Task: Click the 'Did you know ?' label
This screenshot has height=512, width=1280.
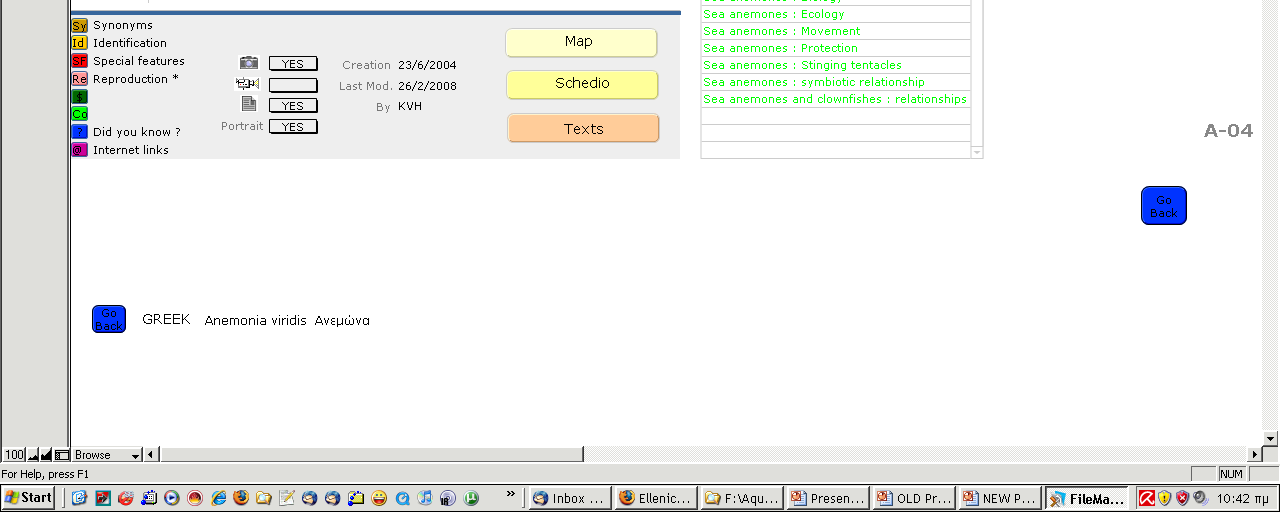Action: [x=137, y=132]
